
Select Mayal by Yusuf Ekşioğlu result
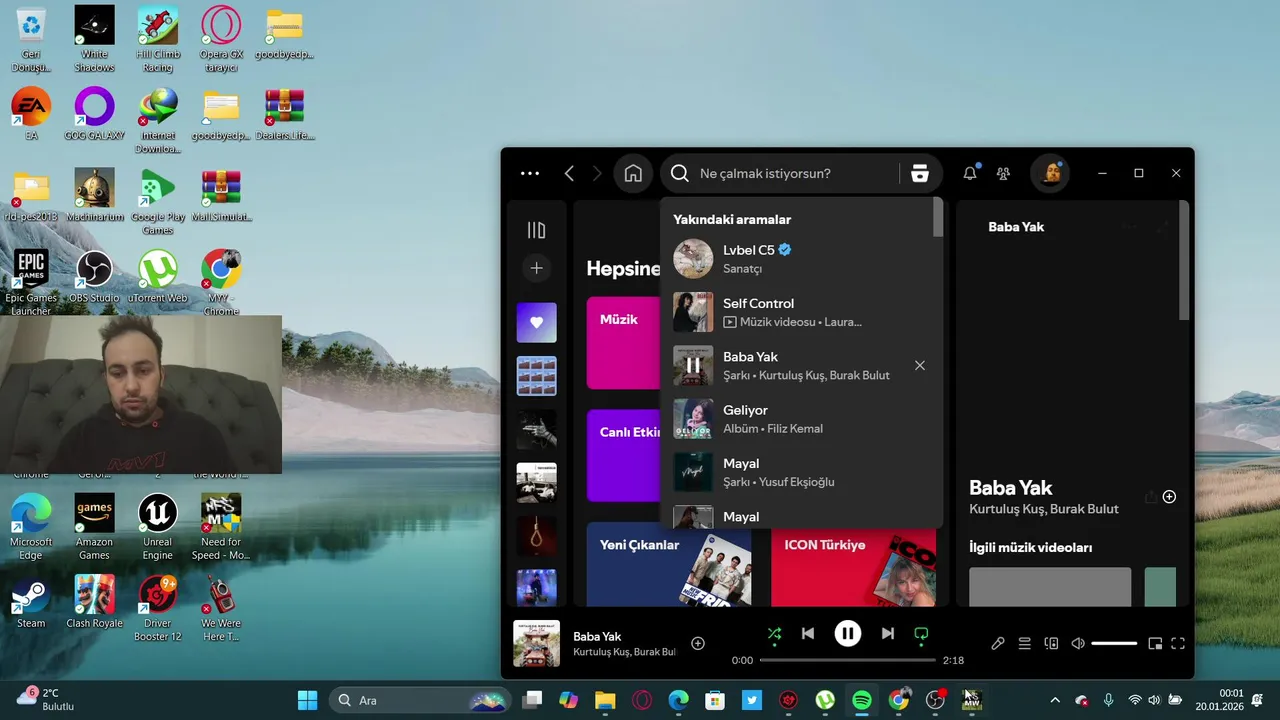[x=801, y=472]
